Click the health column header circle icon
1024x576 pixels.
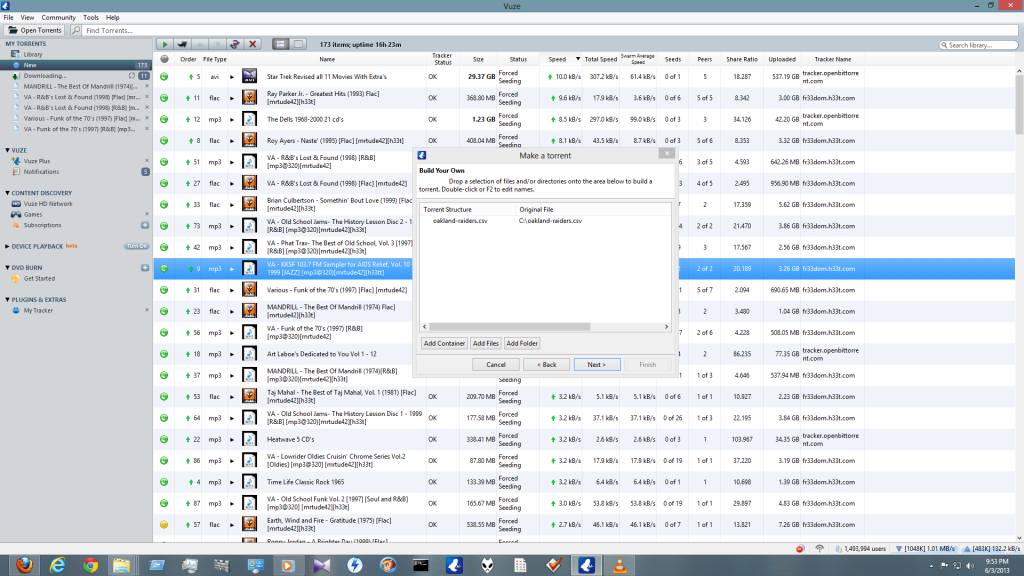(x=165, y=59)
